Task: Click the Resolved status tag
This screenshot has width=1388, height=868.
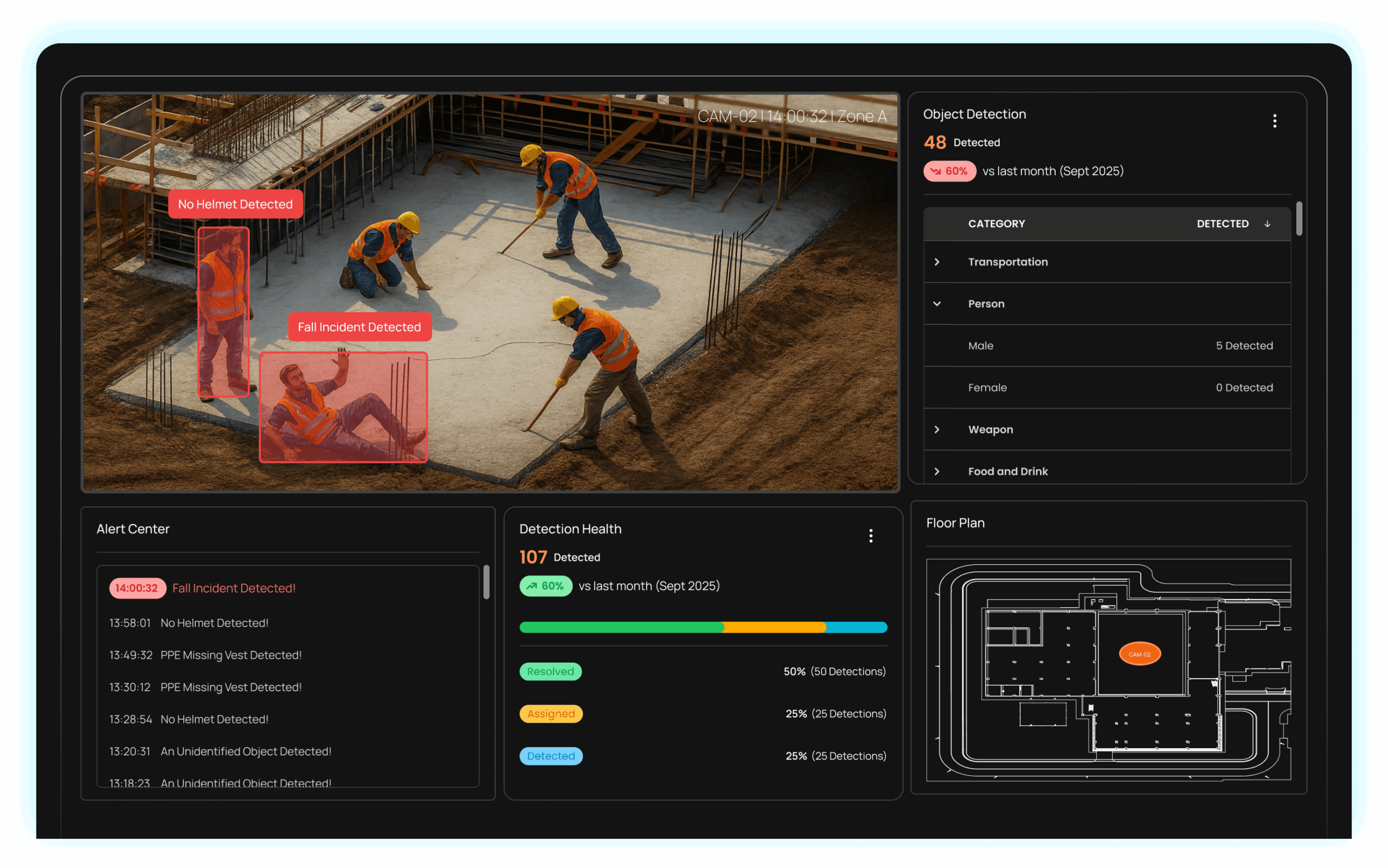Action: 550,672
